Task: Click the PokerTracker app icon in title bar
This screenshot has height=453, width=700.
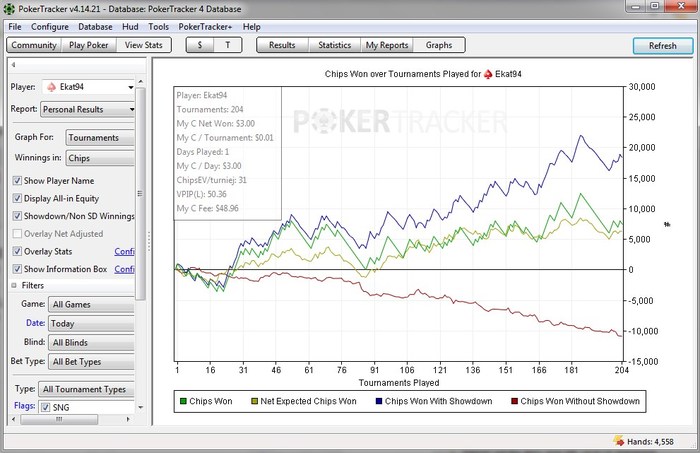Action: pyautogui.click(x=9, y=8)
